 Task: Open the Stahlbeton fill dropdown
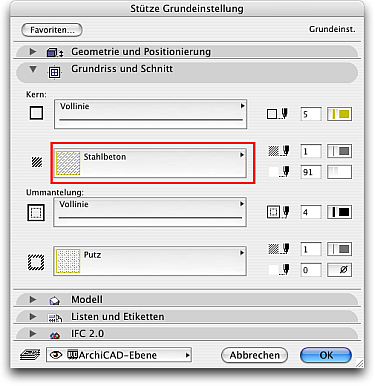point(150,163)
